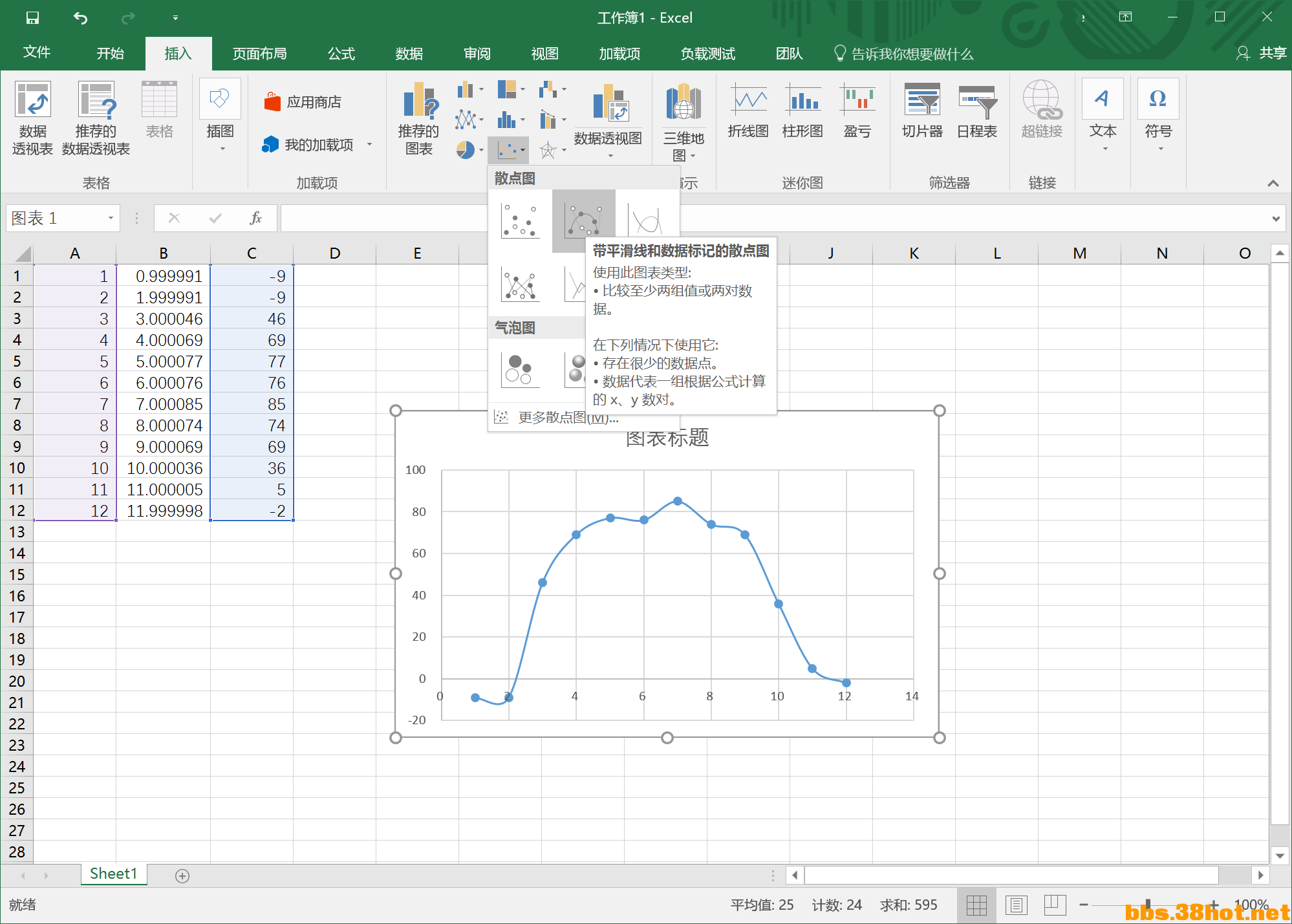Insert a Line sparkline (折线图)
The width and height of the screenshot is (1292, 924).
pyautogui.click(x=748, y=110)
